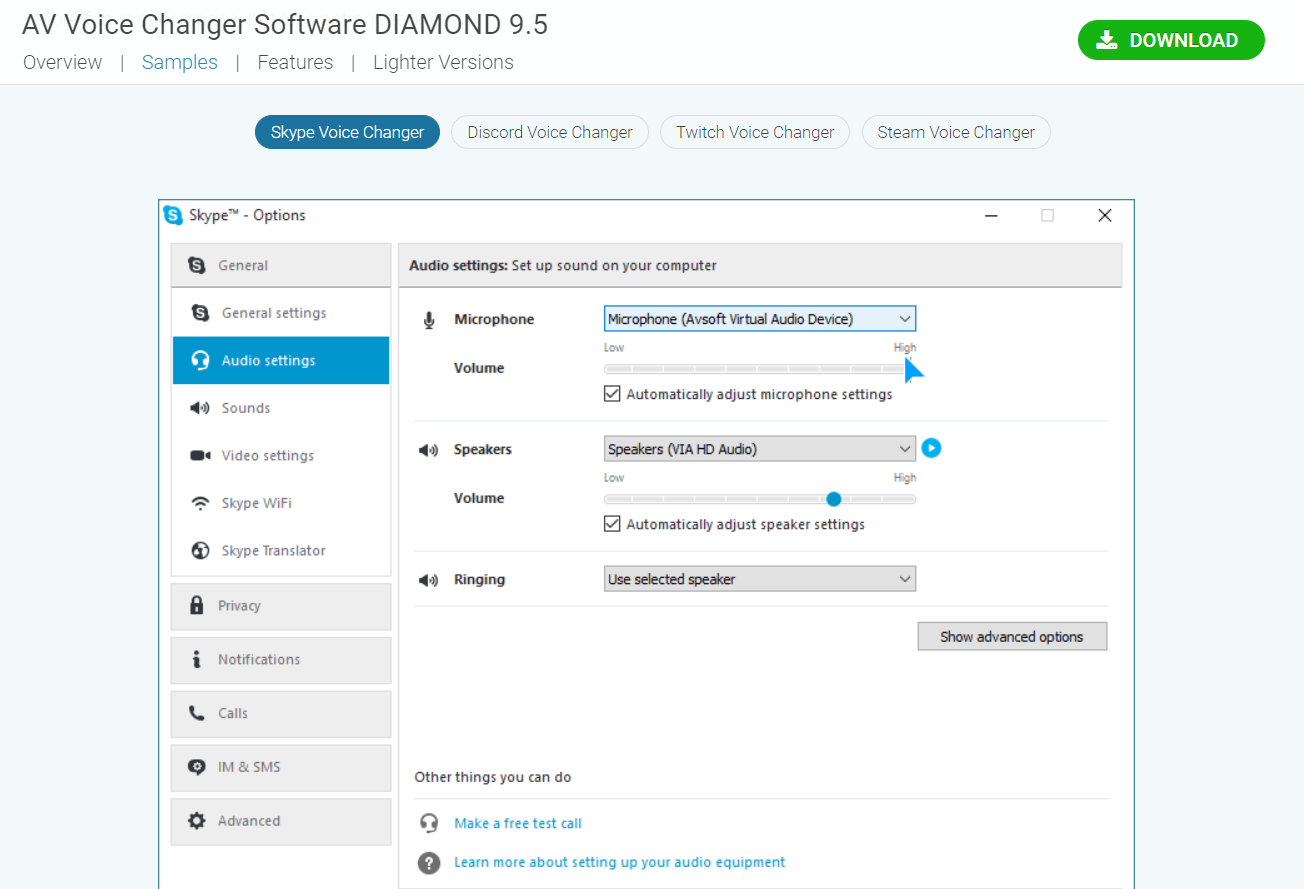1304x889 pixels.
Task: Expand the Notifications section label
Action: coord(259,660)
